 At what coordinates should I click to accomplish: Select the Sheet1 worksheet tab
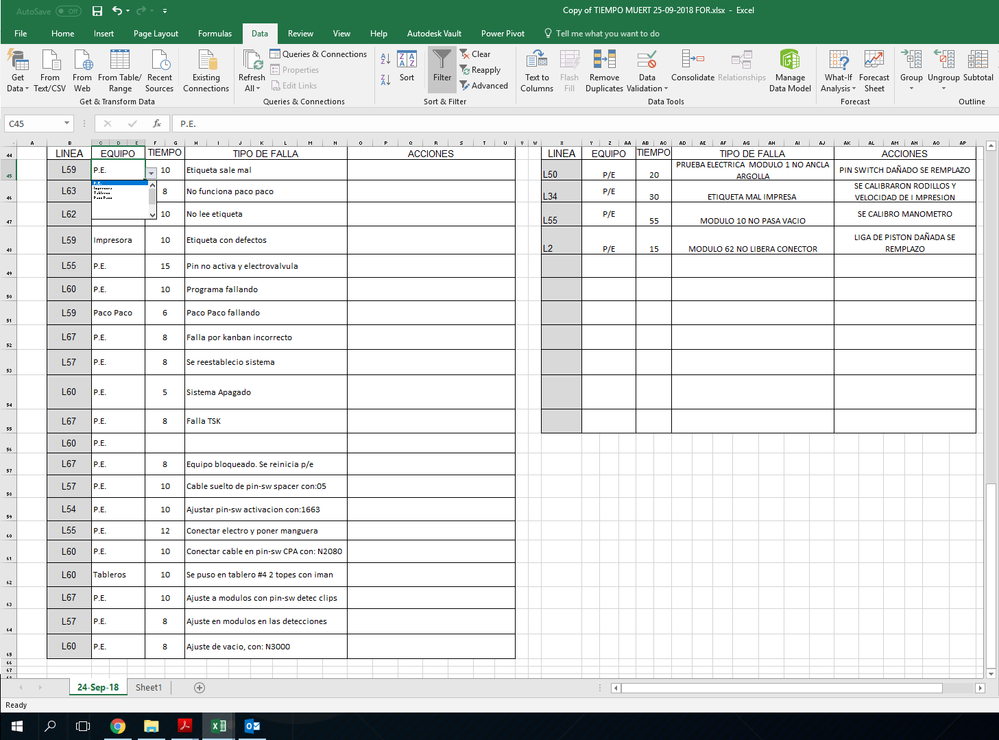148,688
